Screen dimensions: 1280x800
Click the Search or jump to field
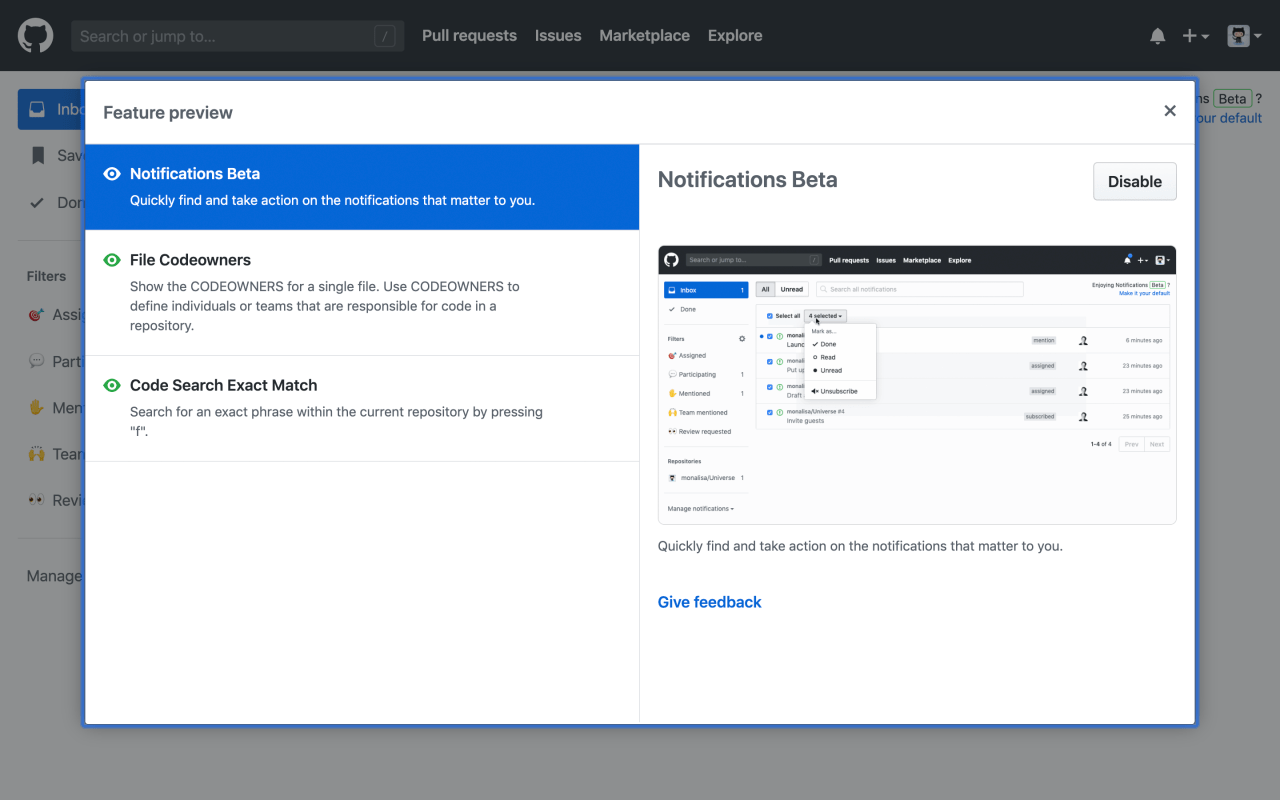[238, 35]
